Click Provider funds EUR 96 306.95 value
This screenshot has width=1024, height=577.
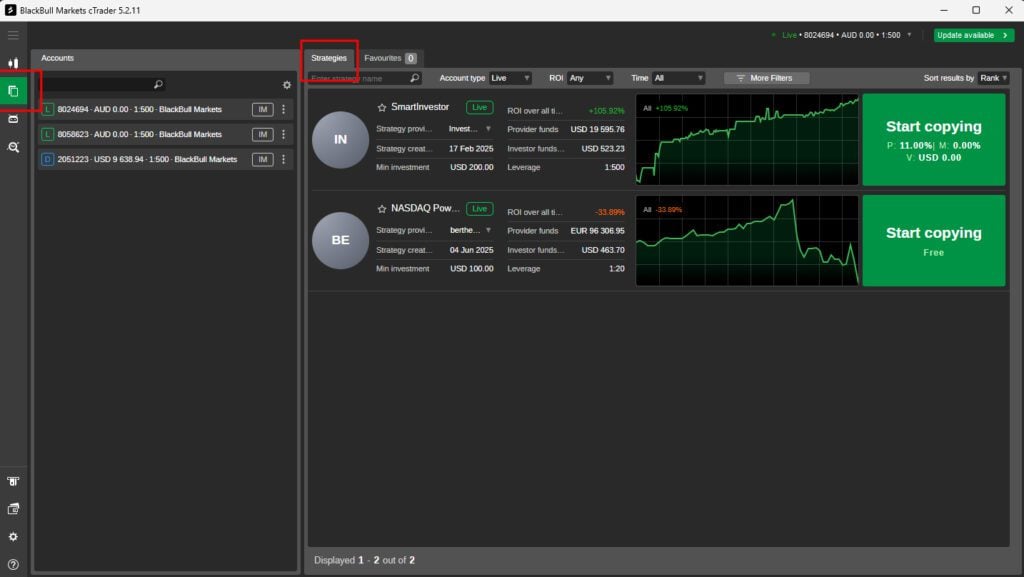pyautogui.click(x=598, y=230)
